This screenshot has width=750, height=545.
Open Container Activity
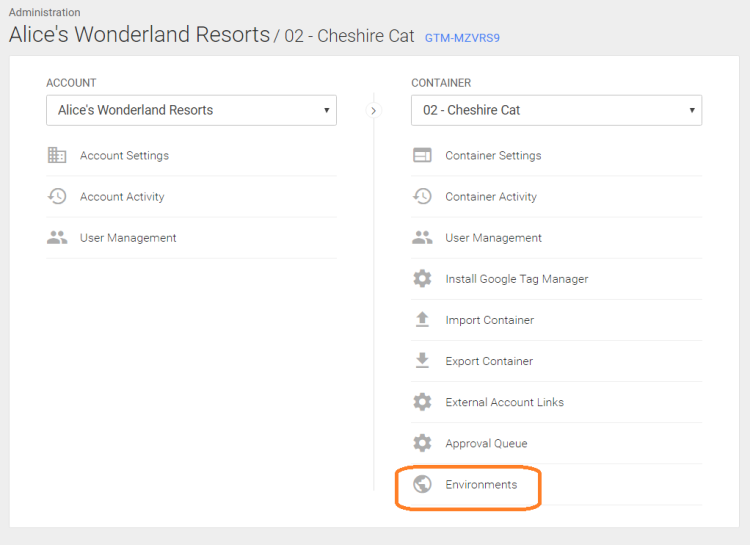[556, 197]
